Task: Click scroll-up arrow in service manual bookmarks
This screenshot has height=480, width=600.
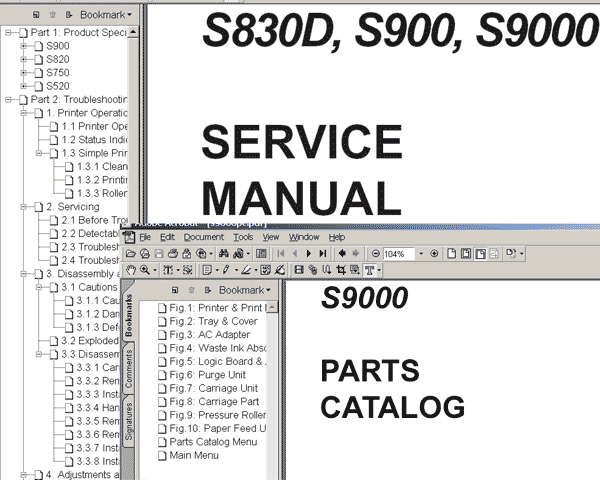Action: (133, 32)
